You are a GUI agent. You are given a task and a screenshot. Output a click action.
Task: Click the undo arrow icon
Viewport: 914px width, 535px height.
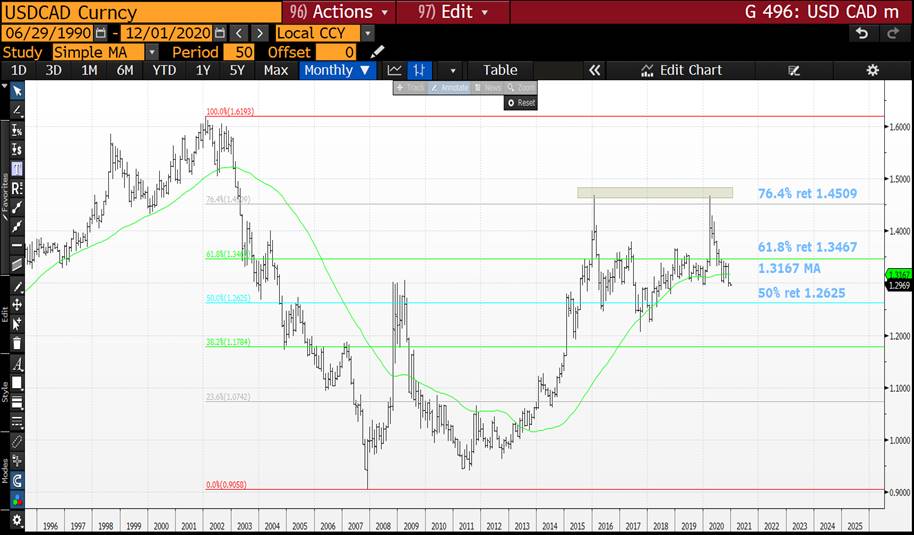862,33
